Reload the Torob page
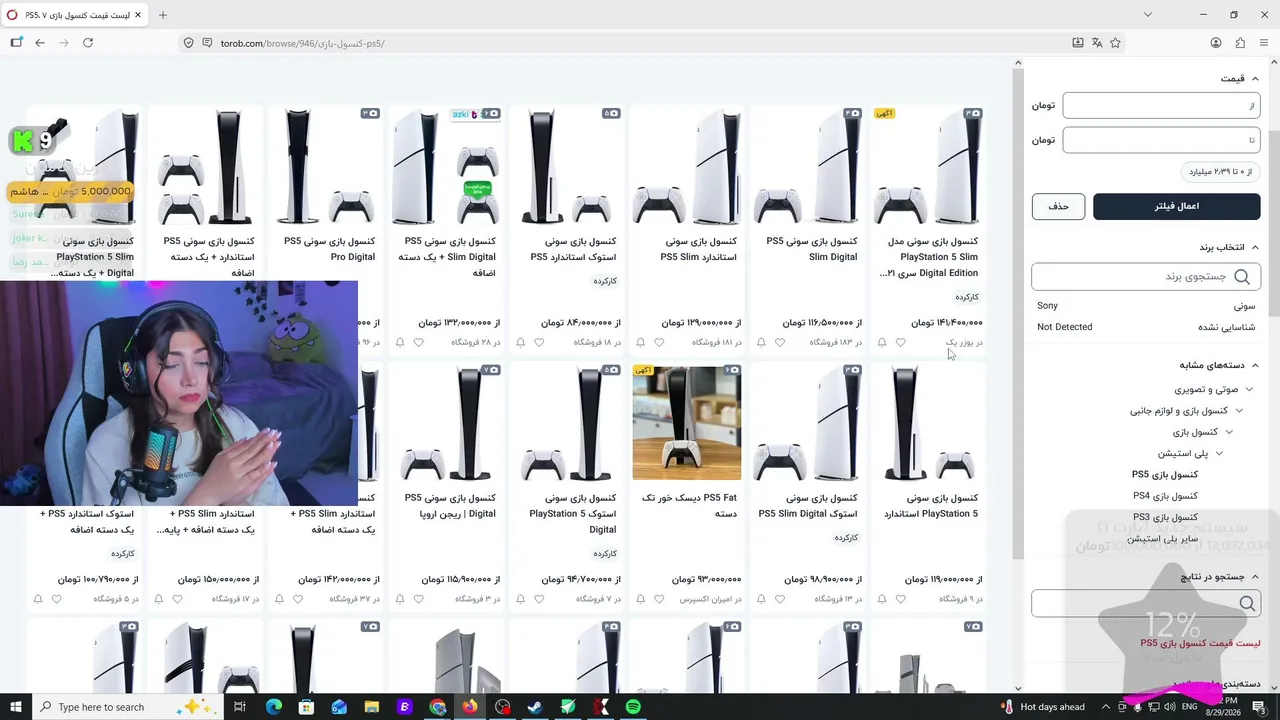The width and height of the screenshot is (1280, 720). tap(88, 43)
